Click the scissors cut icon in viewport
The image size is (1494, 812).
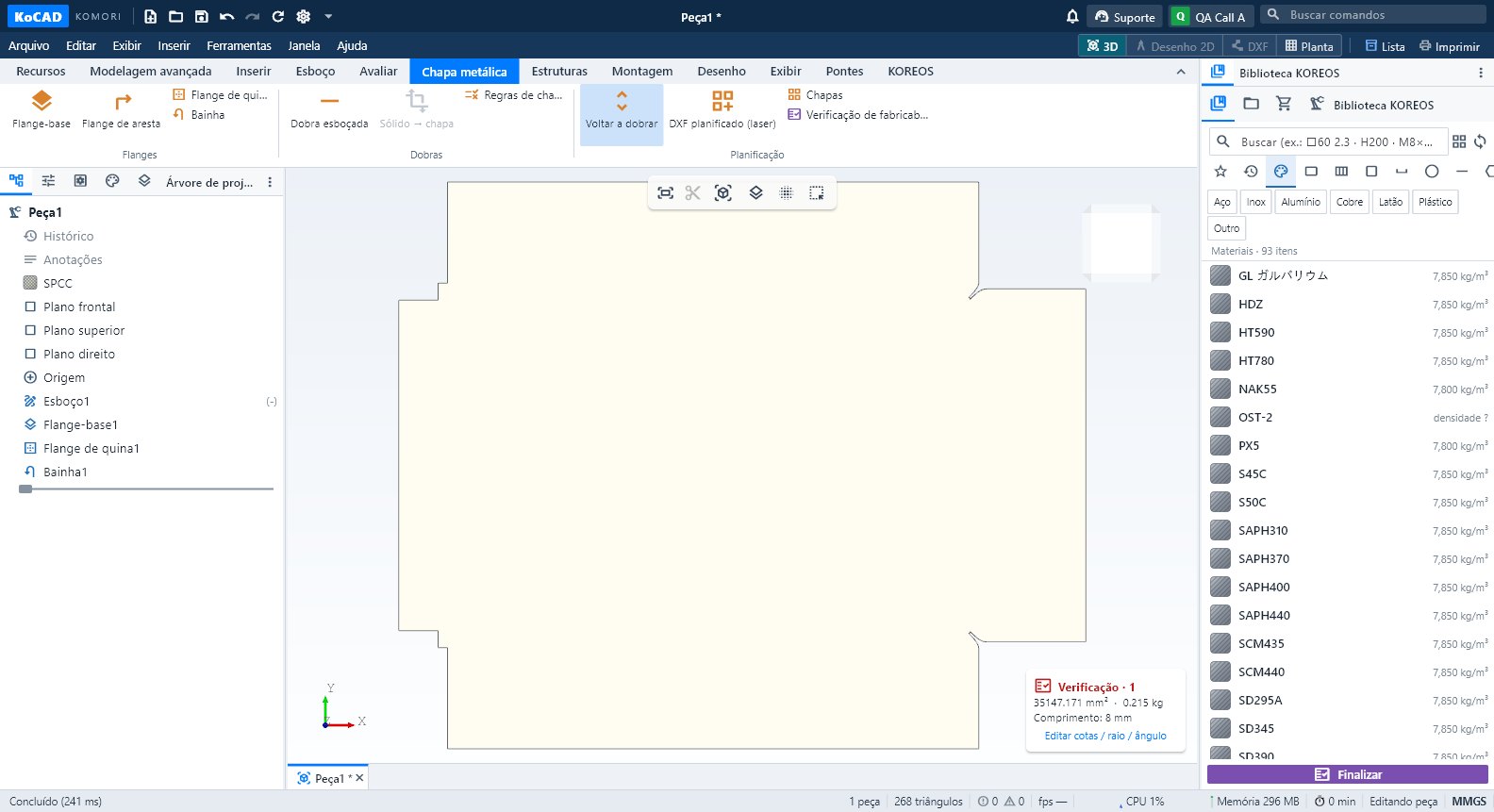(x=693, y=192)
